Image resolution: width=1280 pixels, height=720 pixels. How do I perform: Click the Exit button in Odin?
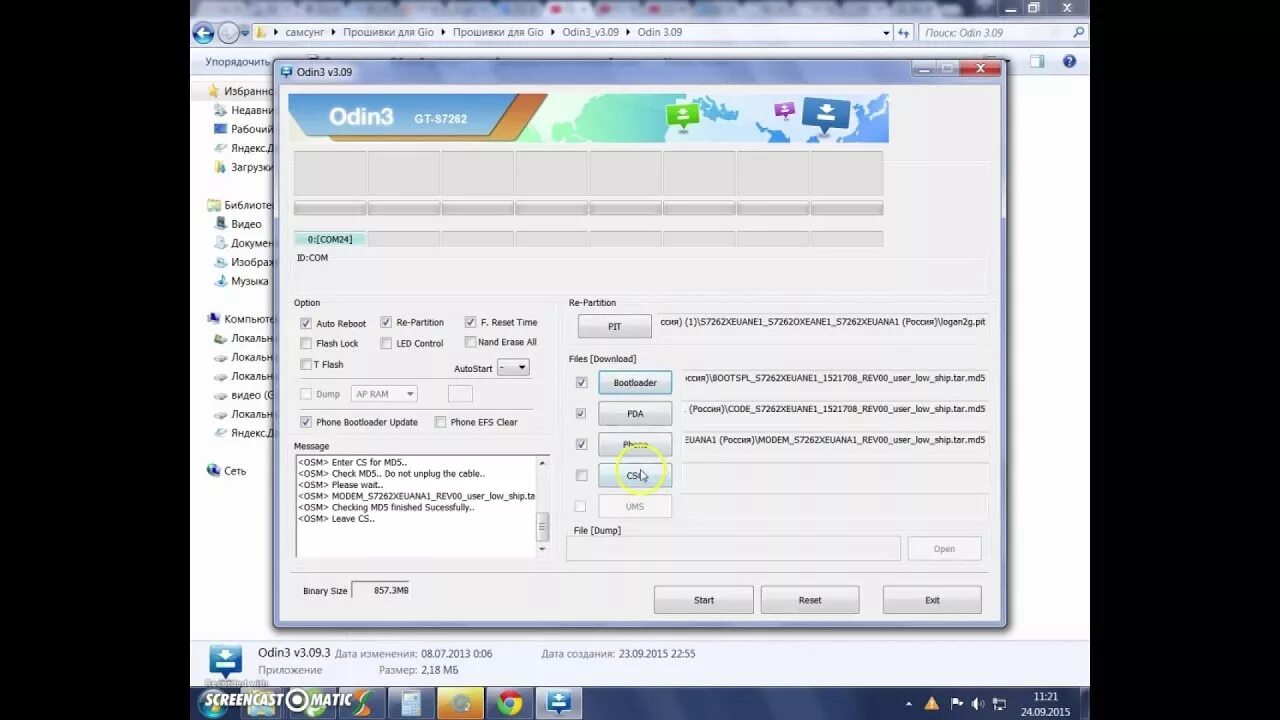click(x=932, y=600)
